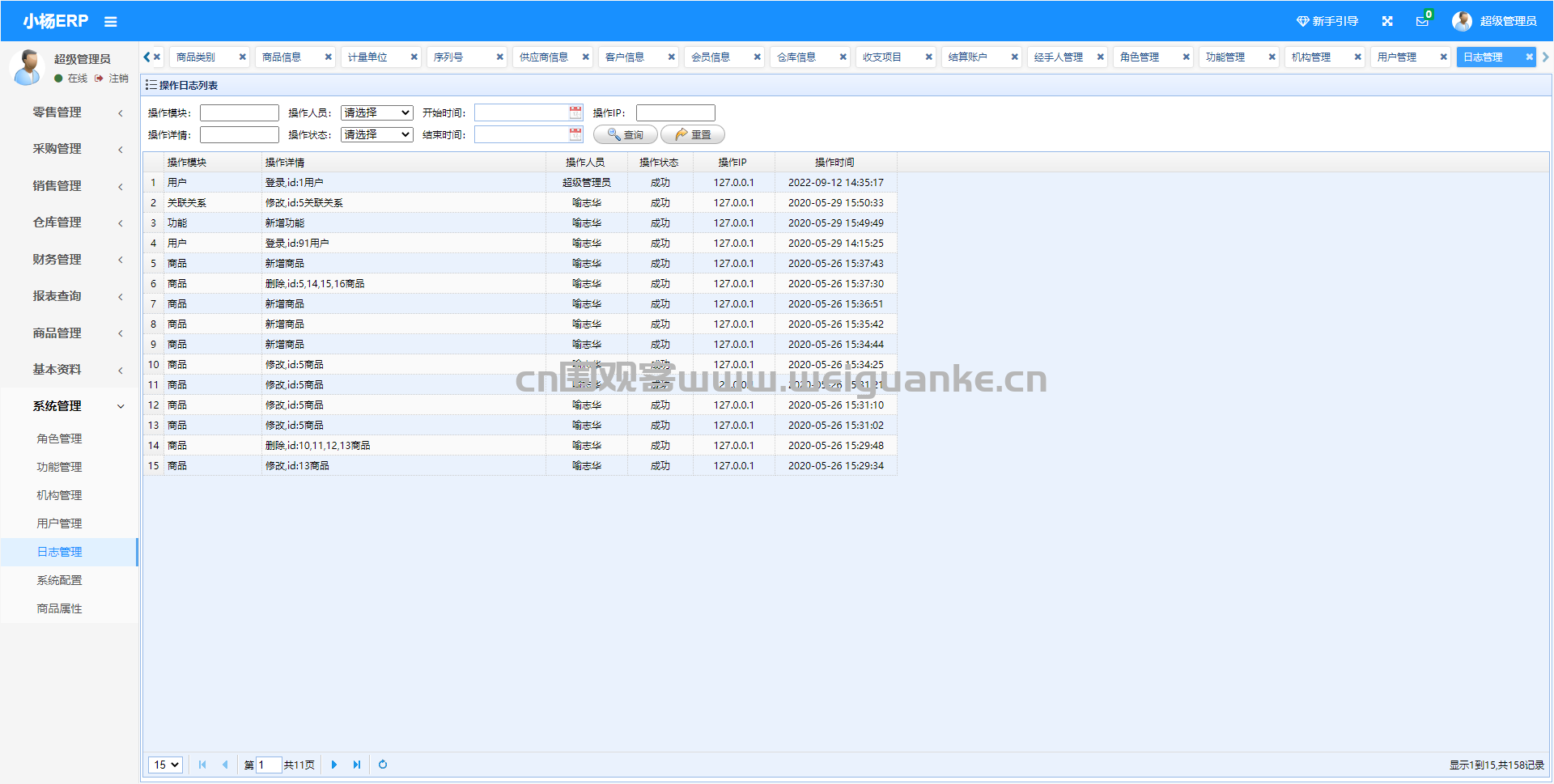Open the 结束时间 calendar picker icon
Image resolution: width=1554 pixels, height=784 pixels.
575,134
